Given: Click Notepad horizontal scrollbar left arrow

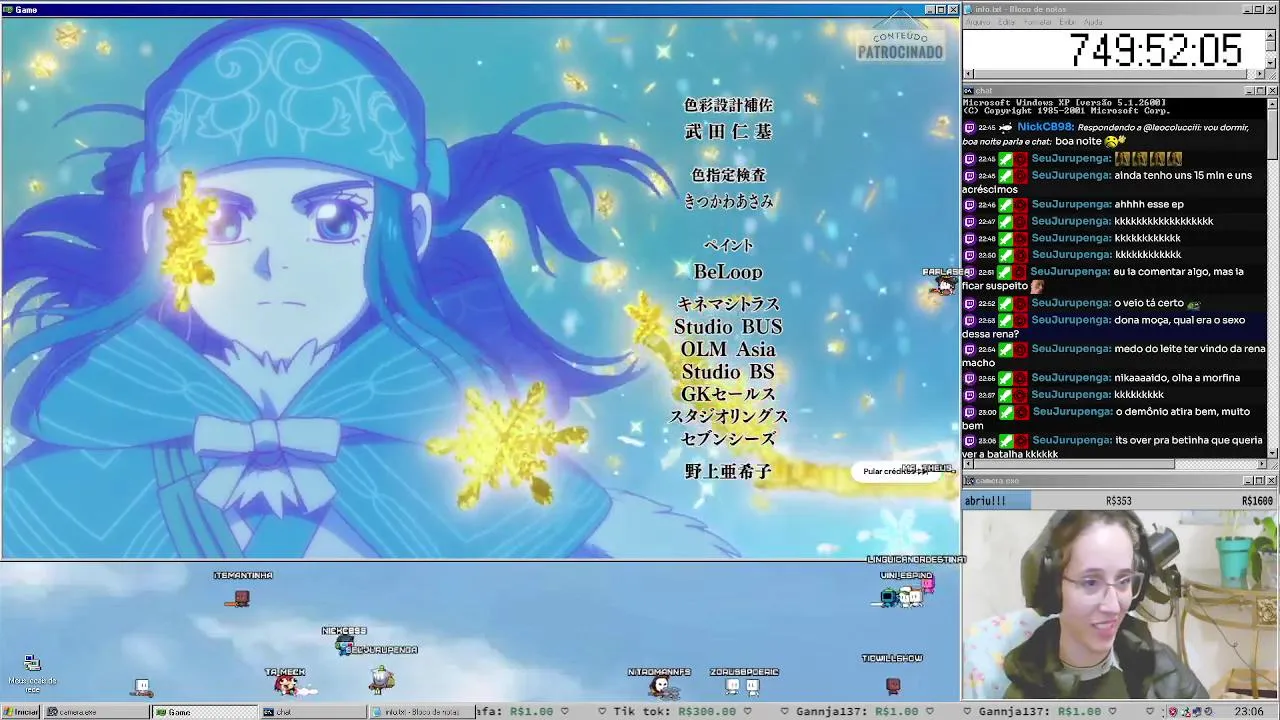Looking at the screenshot, I should point(968,73).
